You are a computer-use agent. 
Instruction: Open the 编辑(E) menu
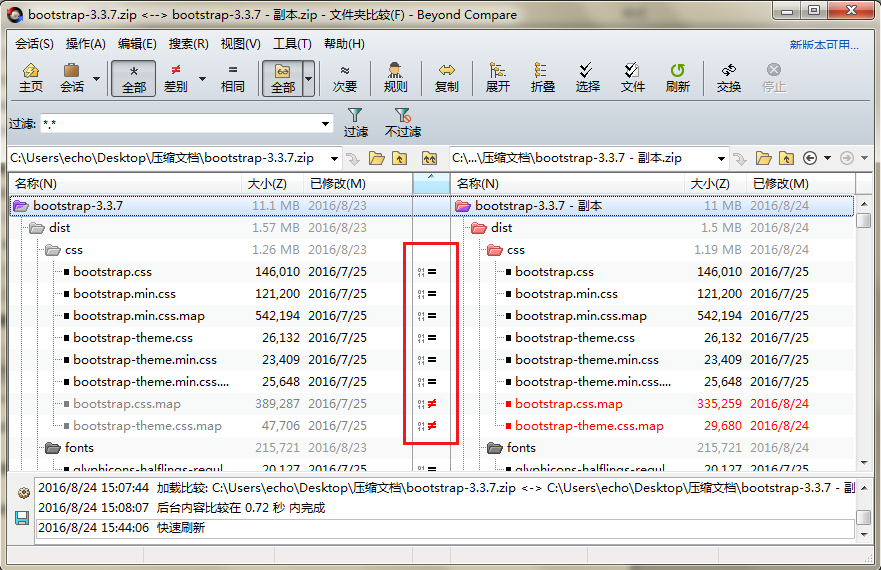tap(137, 44)
